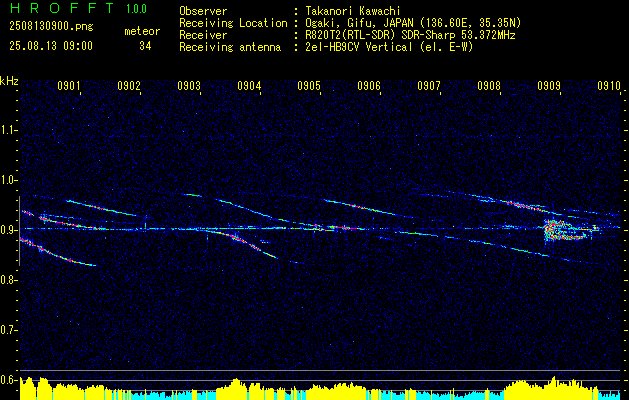Click the 0.6 kHz axis label
The image size is (629, 400).
[7, 380]
